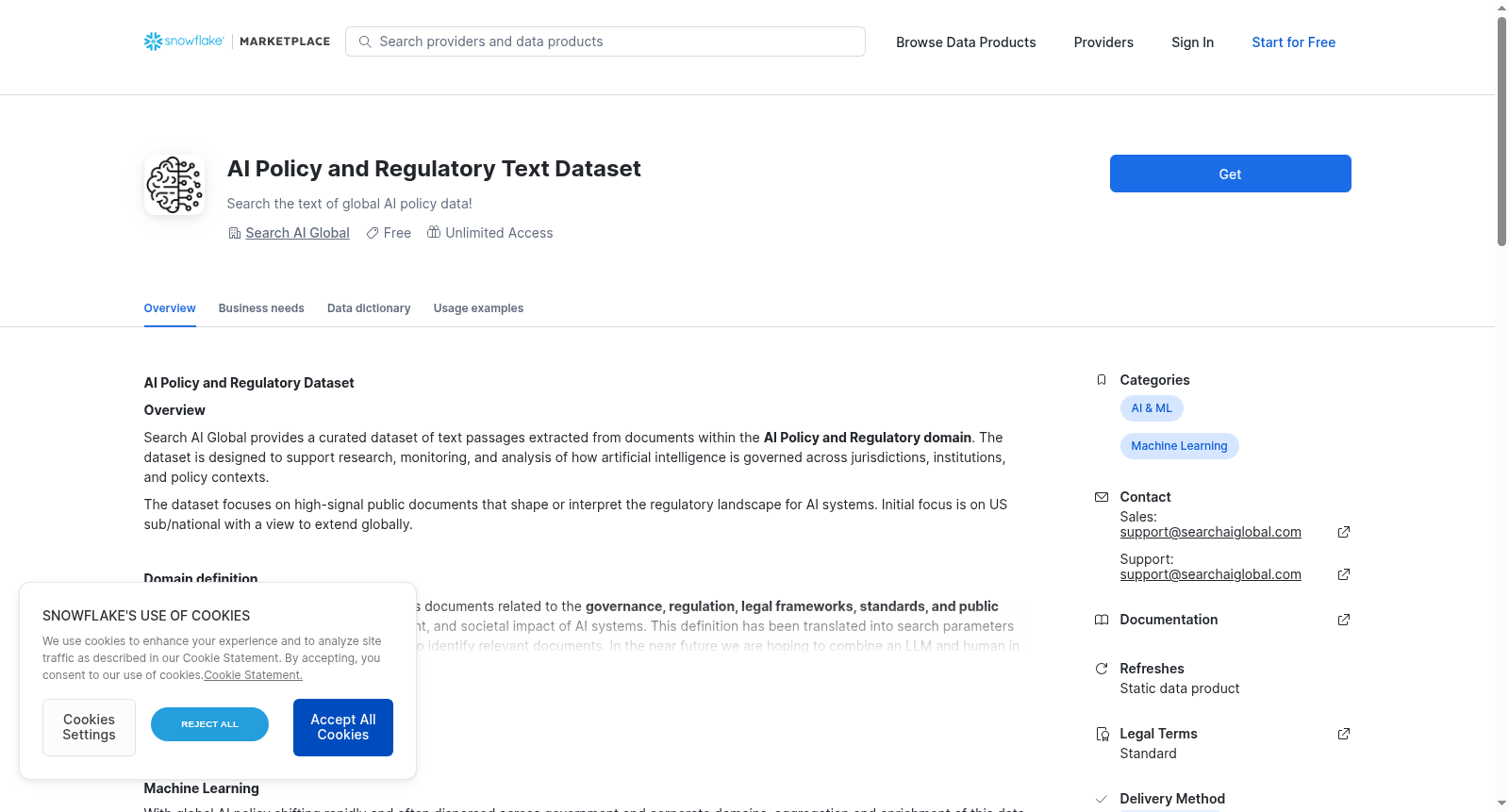Click the AI brain dataset thumbnail
The height and width of the screenshot is (812, 1509).
174,185
